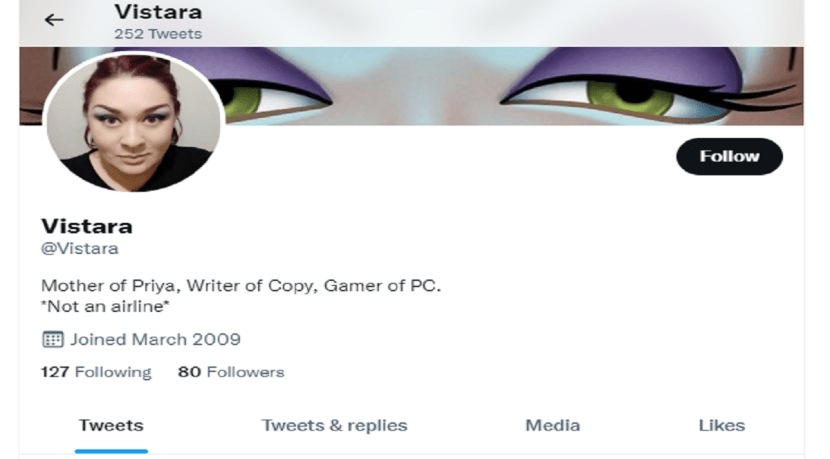This screenshot has height=459, width=830.
Task: Click the joined-date calendar icon
Action: pyautogui.click(x=52, y=339)
